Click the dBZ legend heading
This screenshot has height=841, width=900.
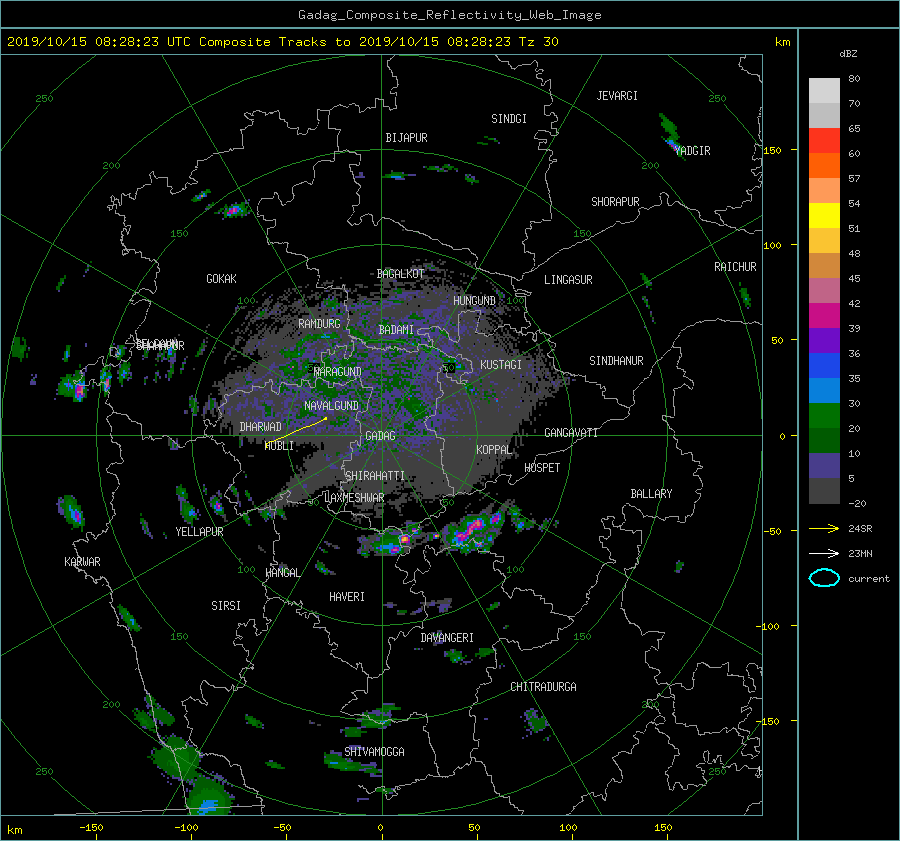click(848, 54)
